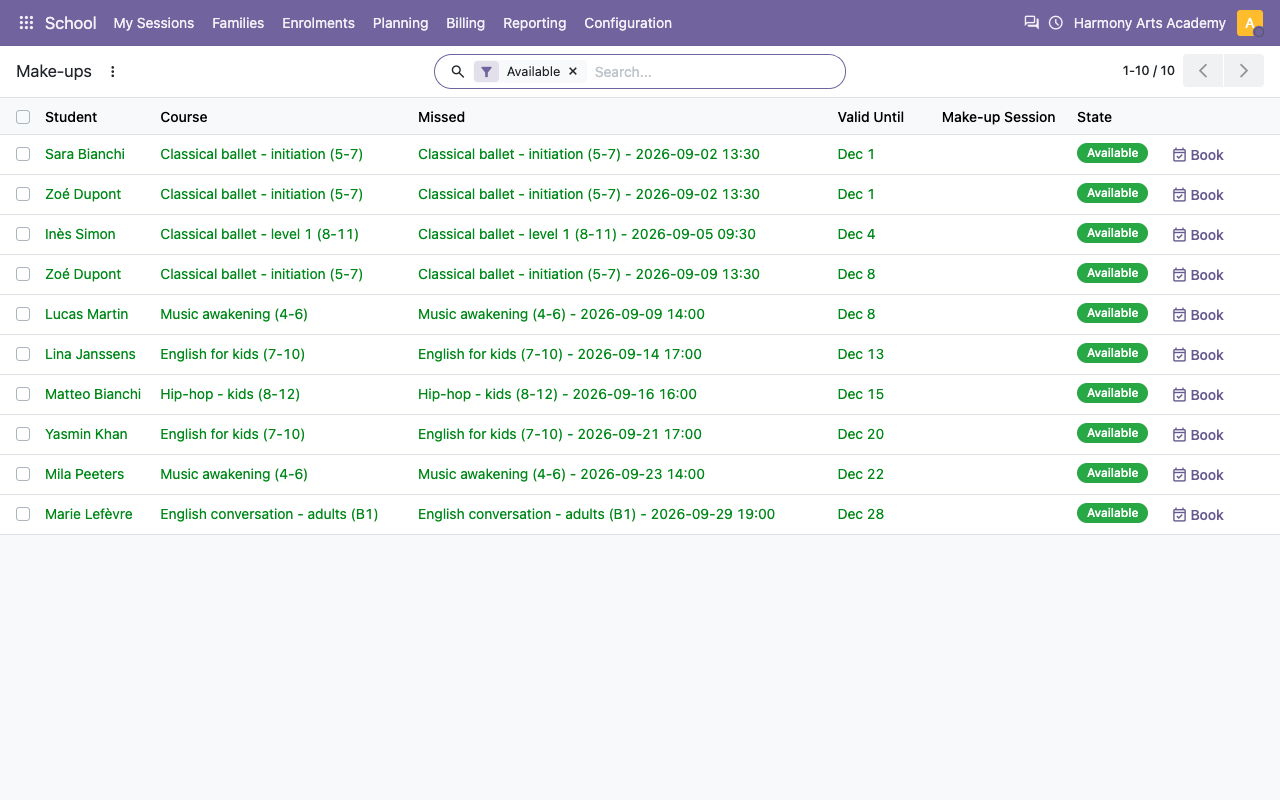The height and width of the screenshot is (800, 1280).
Task: Open the Families menu
Action: tap(238, 23)
